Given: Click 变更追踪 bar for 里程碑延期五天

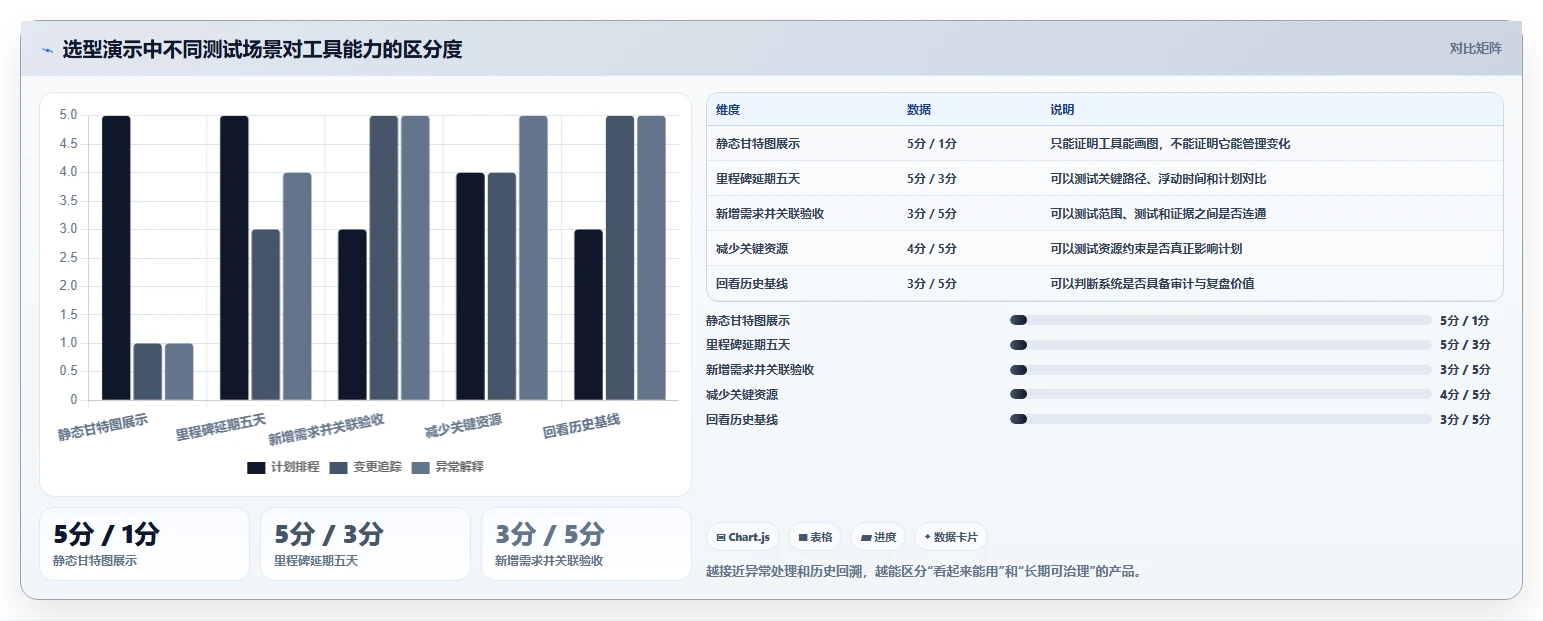Looking at the screenshot, I should [266, 315].
